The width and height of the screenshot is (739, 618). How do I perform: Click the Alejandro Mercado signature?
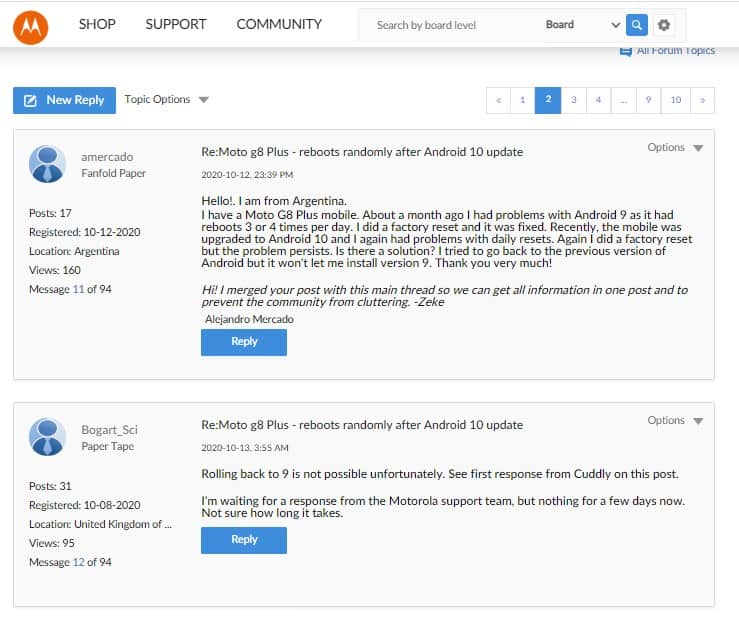pos(249,319)
